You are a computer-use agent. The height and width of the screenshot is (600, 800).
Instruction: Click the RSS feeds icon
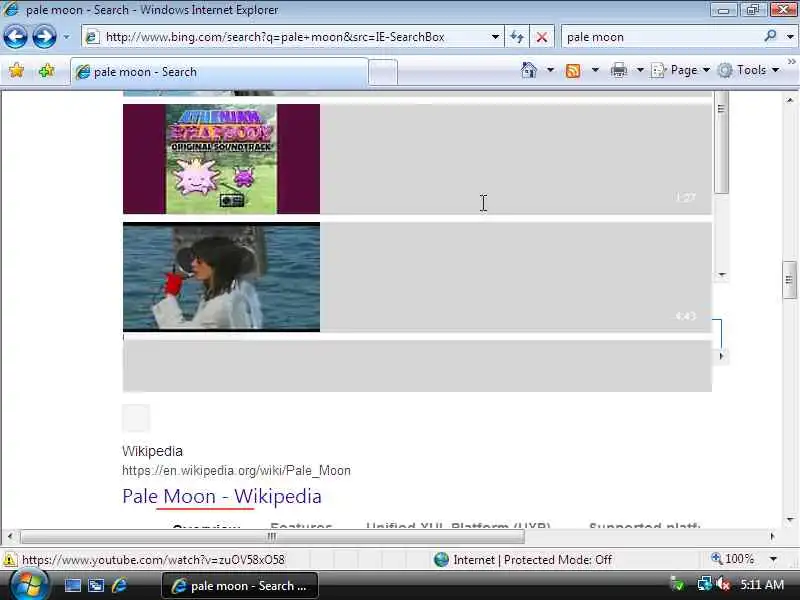pyautogui.click(x=573, y=70)
